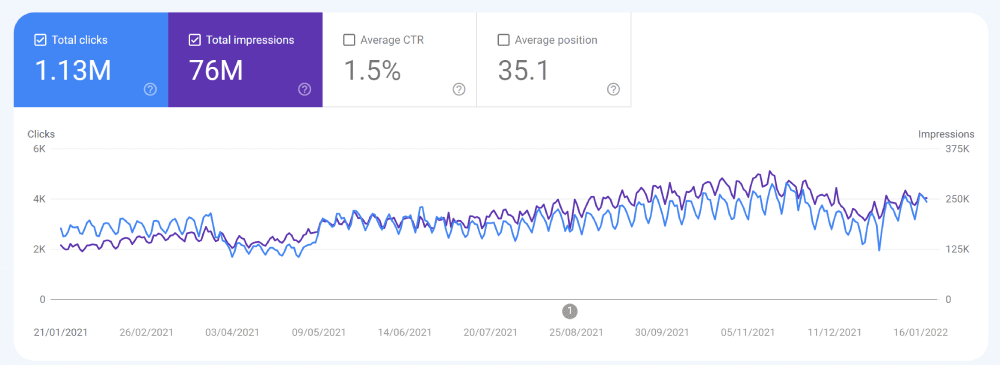Click the 09/05/2021 date label
The image size is (1000, 365).
point(318,332)
